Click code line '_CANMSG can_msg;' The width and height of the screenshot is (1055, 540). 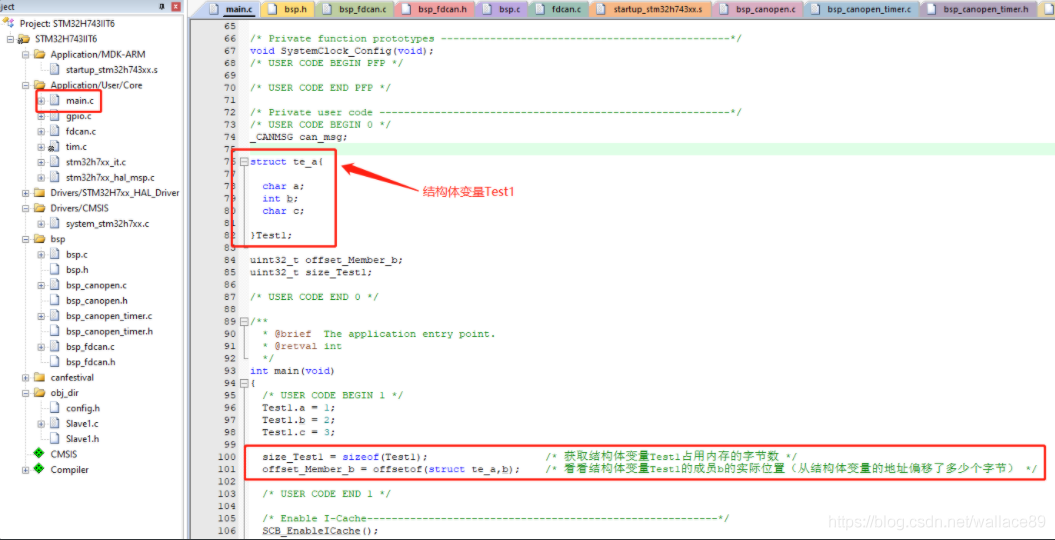299,137
